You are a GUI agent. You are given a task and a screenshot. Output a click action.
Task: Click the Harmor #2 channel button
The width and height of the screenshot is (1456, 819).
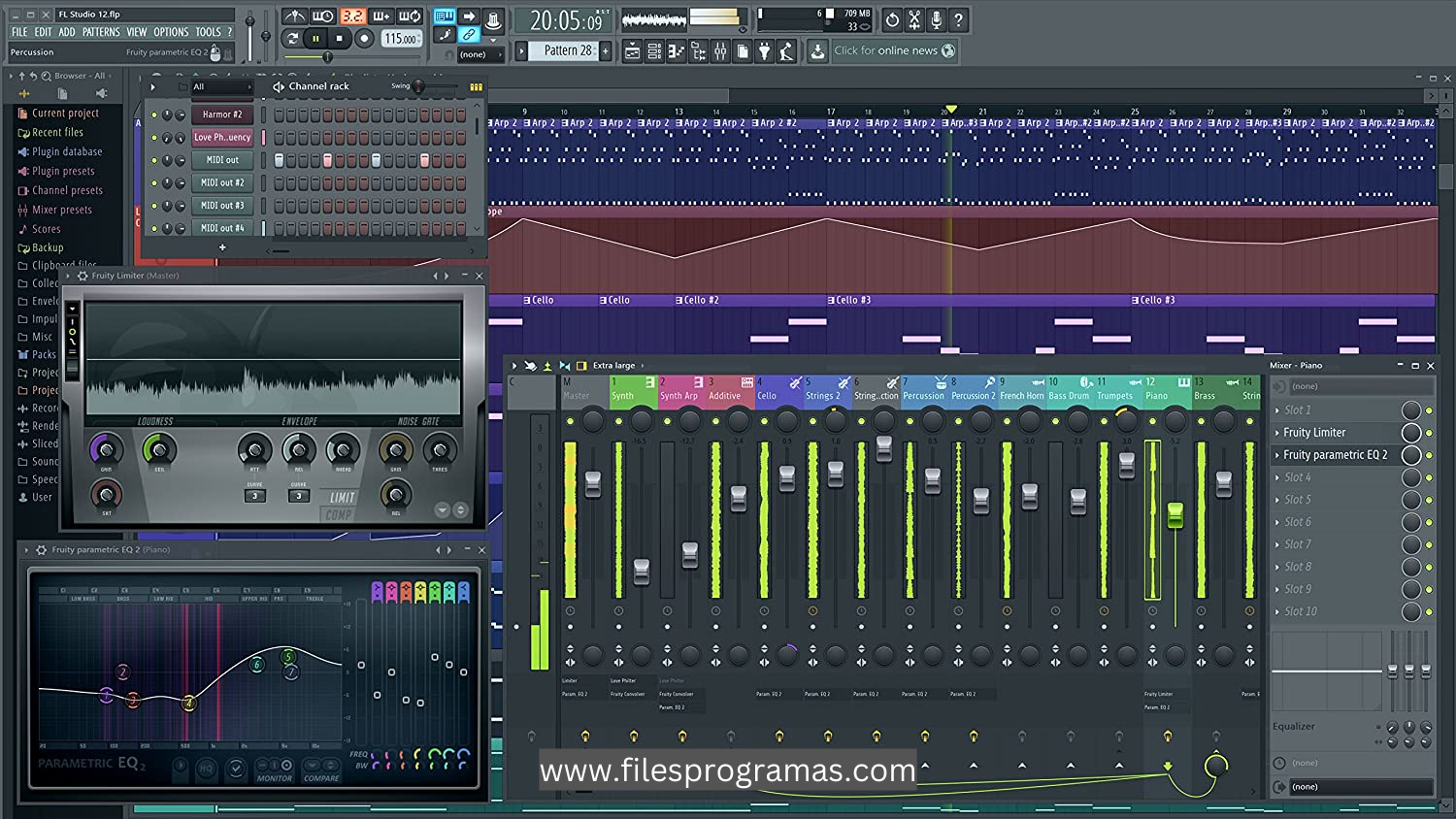(222, 115)
